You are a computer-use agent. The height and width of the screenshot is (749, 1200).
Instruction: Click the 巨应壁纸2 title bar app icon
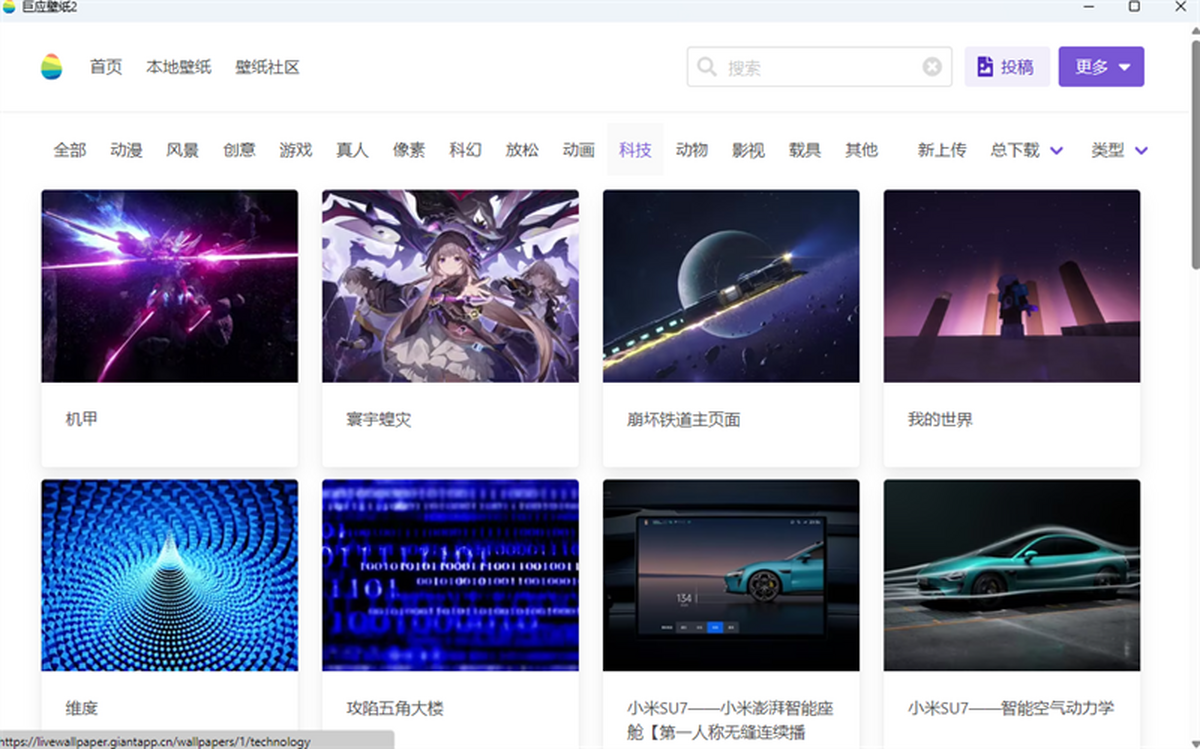pyautogui.click(x=9, y=7)
